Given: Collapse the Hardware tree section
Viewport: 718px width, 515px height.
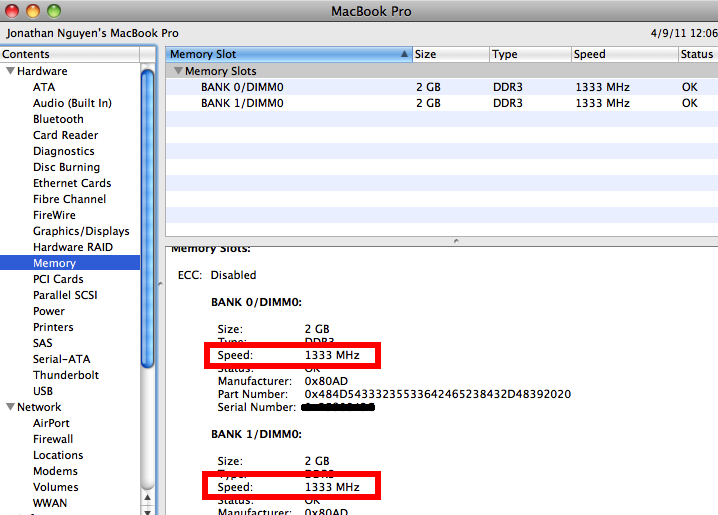Looking at the screenshot, I should point(10,71).
